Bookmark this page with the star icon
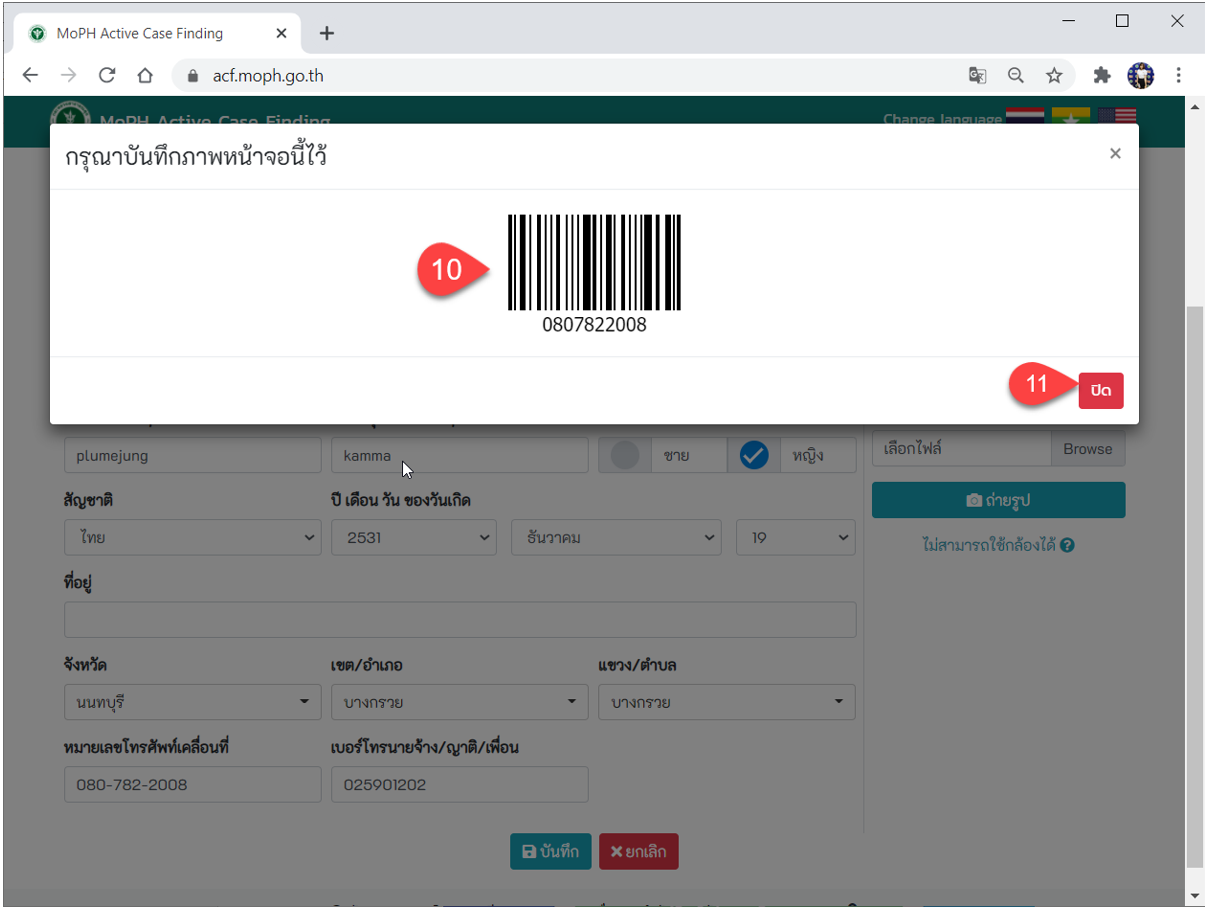The width and height of the screenshot is (1205, 909). [x=1054, y=75]
